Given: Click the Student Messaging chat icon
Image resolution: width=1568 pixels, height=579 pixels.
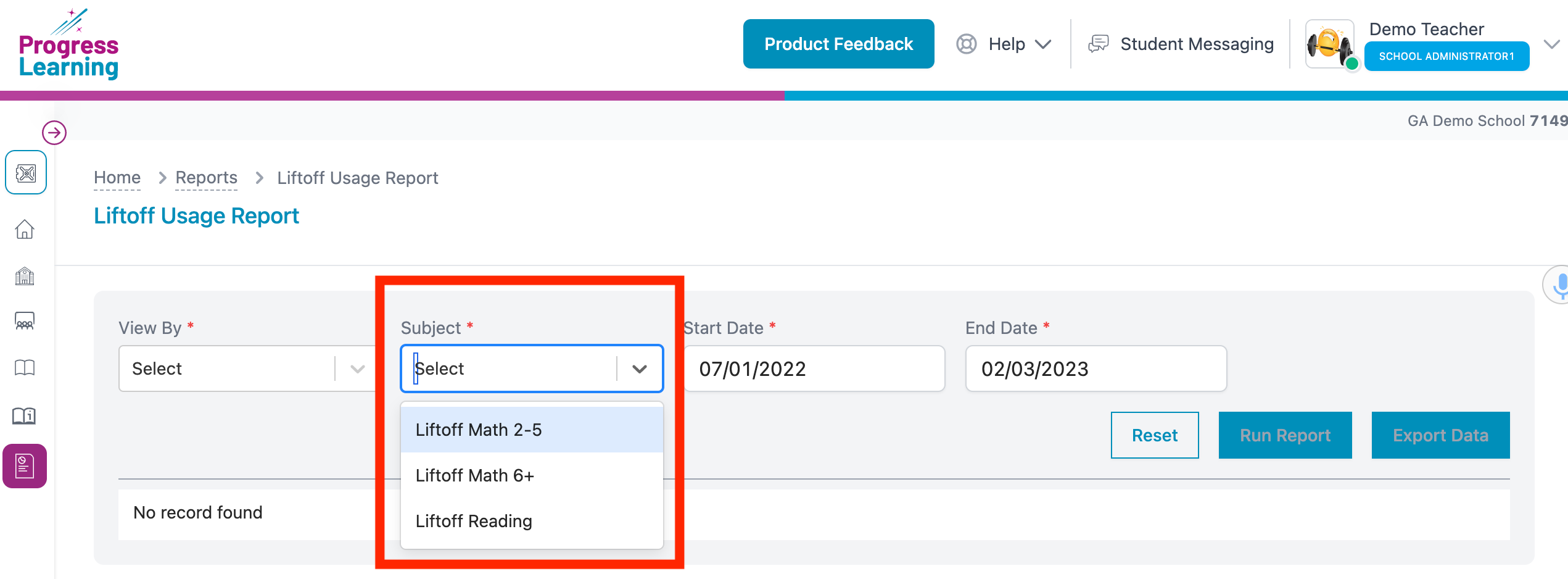Looking at the screenshot, I should 1099,44.
